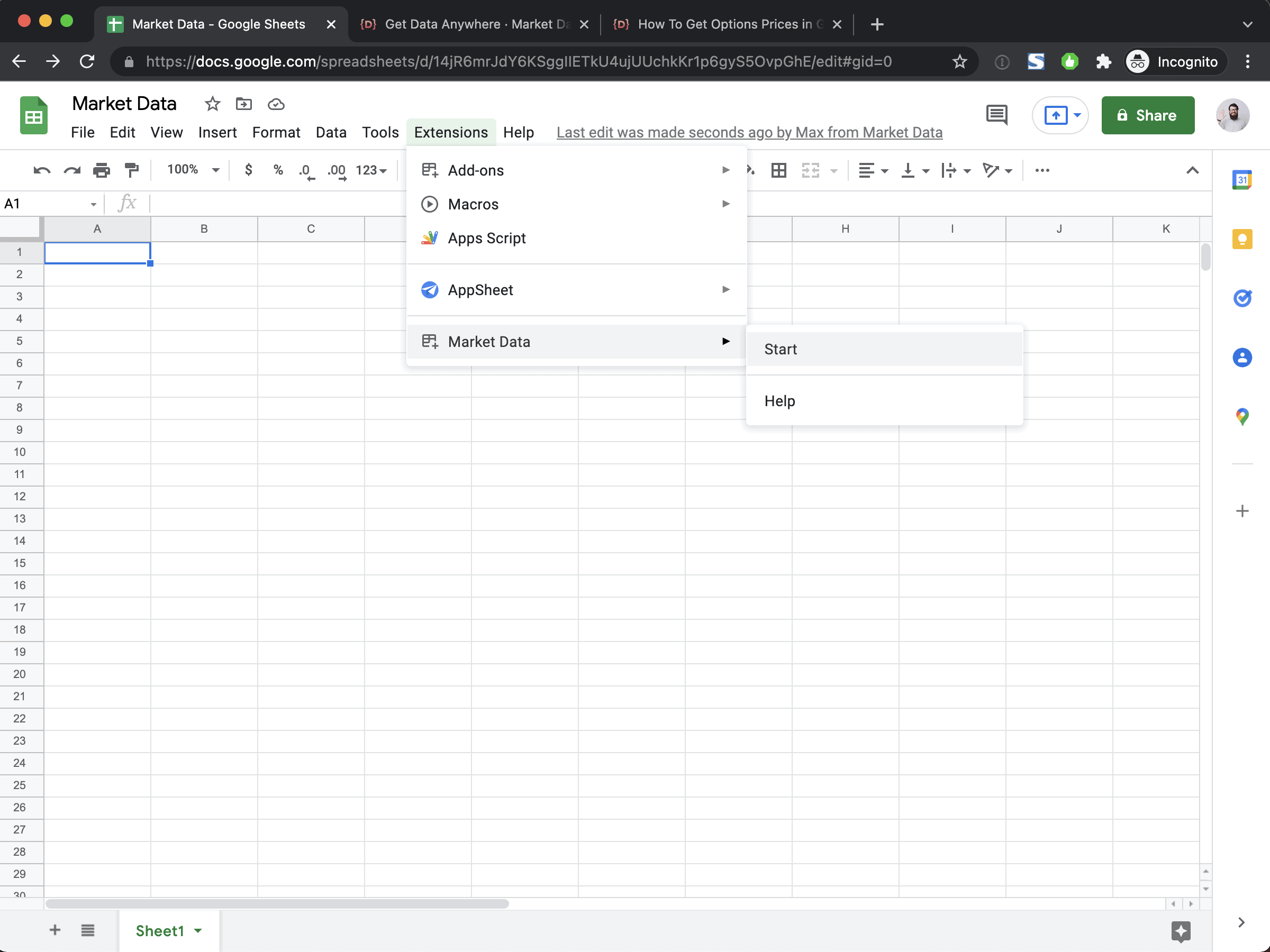Viewport: 1270px width, 952px height.
Task: Check cloud save status icon
Action: (276, 104)
